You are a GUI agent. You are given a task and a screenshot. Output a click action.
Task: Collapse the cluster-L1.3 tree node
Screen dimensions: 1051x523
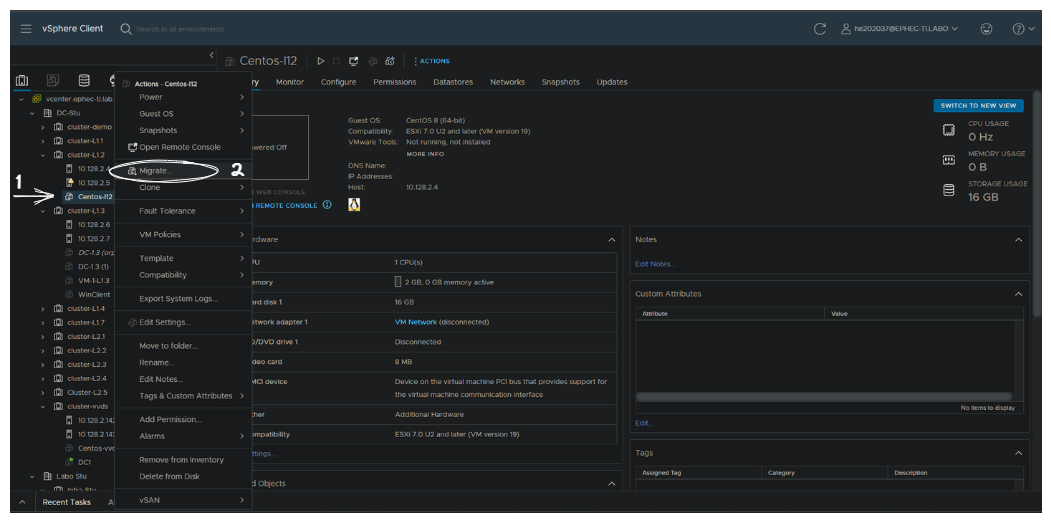point(43,211)
